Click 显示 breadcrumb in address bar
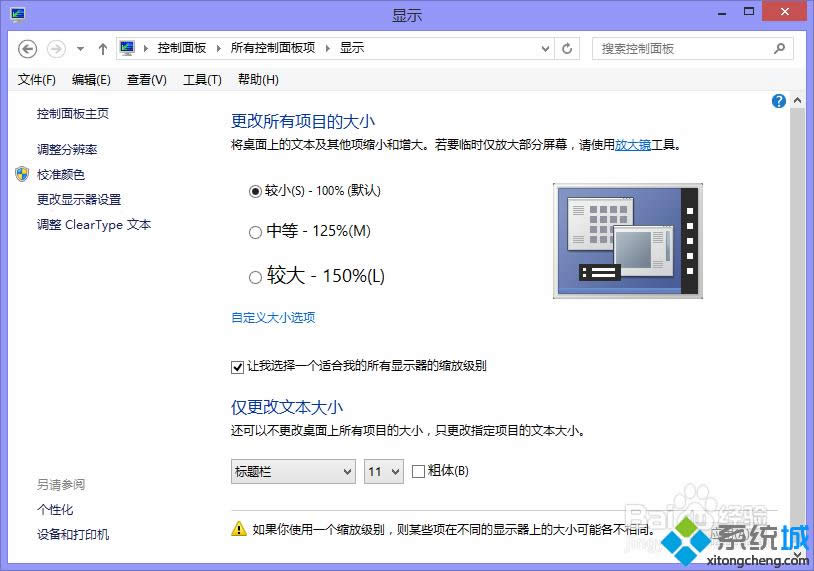 pyautogui.click(x=351, y=48)
